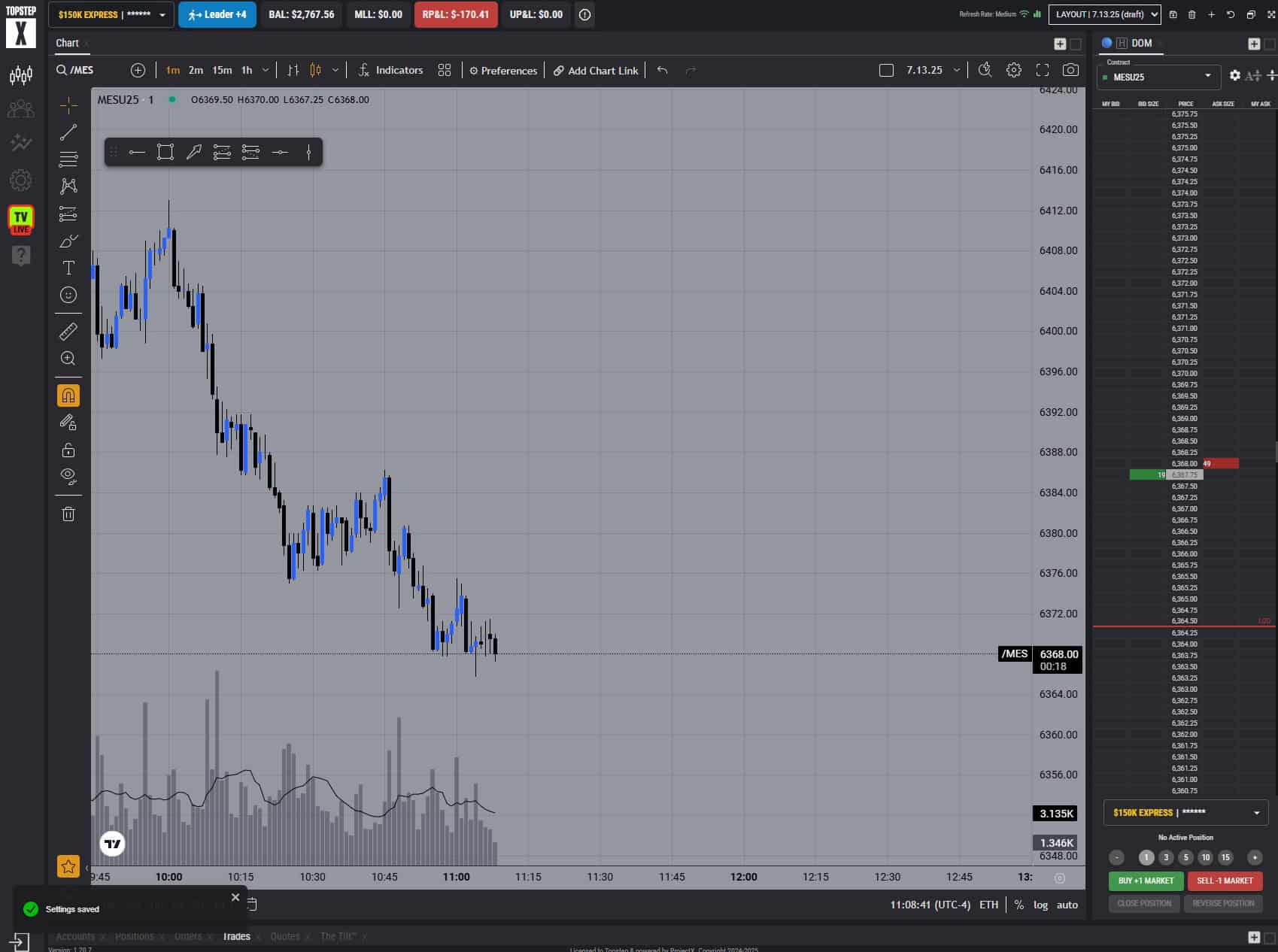Click BUY +1 MARKET button
The height and width of the screenshot is (952, 1278).
pos(1146,881)
